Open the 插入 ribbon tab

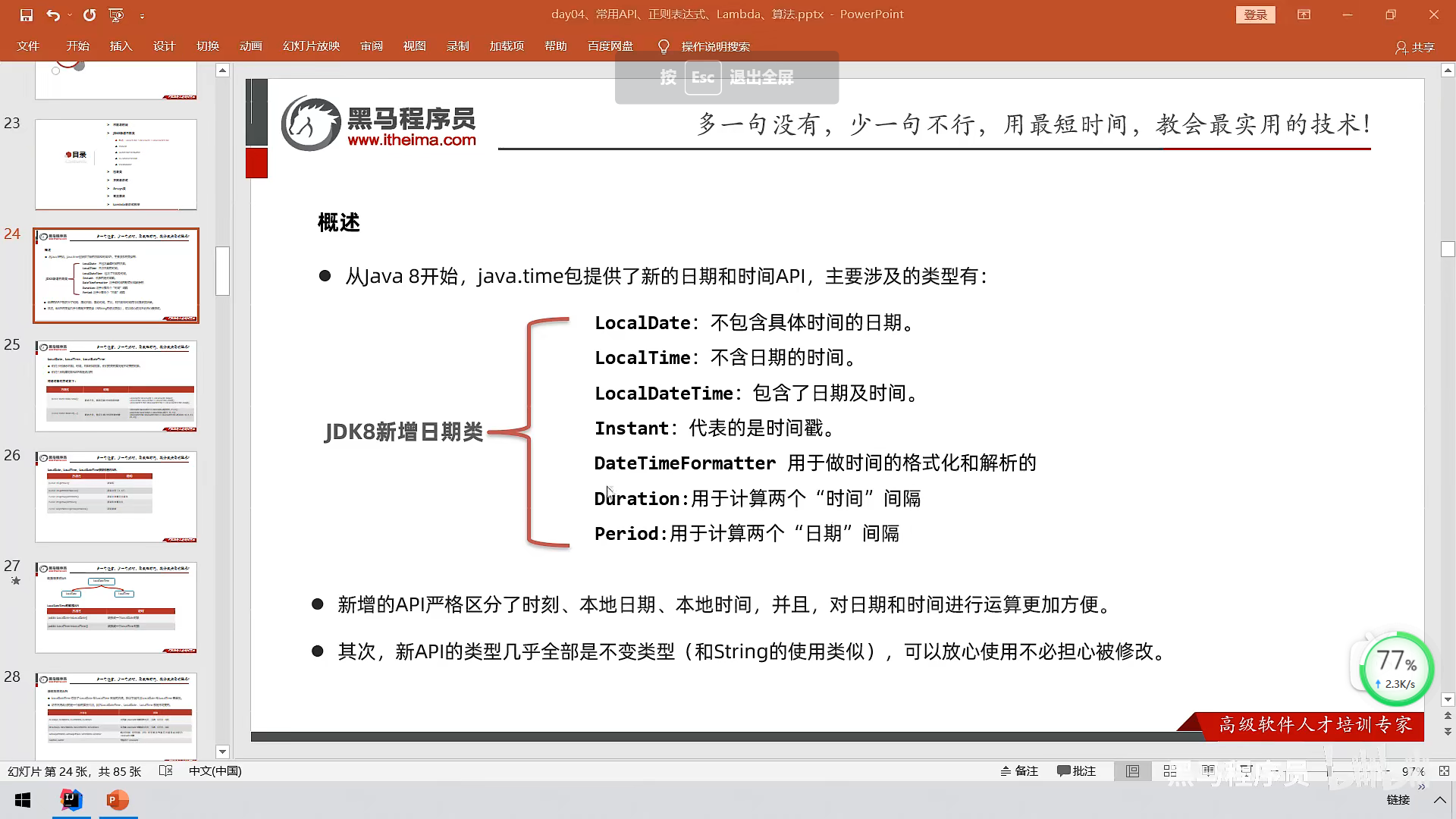121,46
